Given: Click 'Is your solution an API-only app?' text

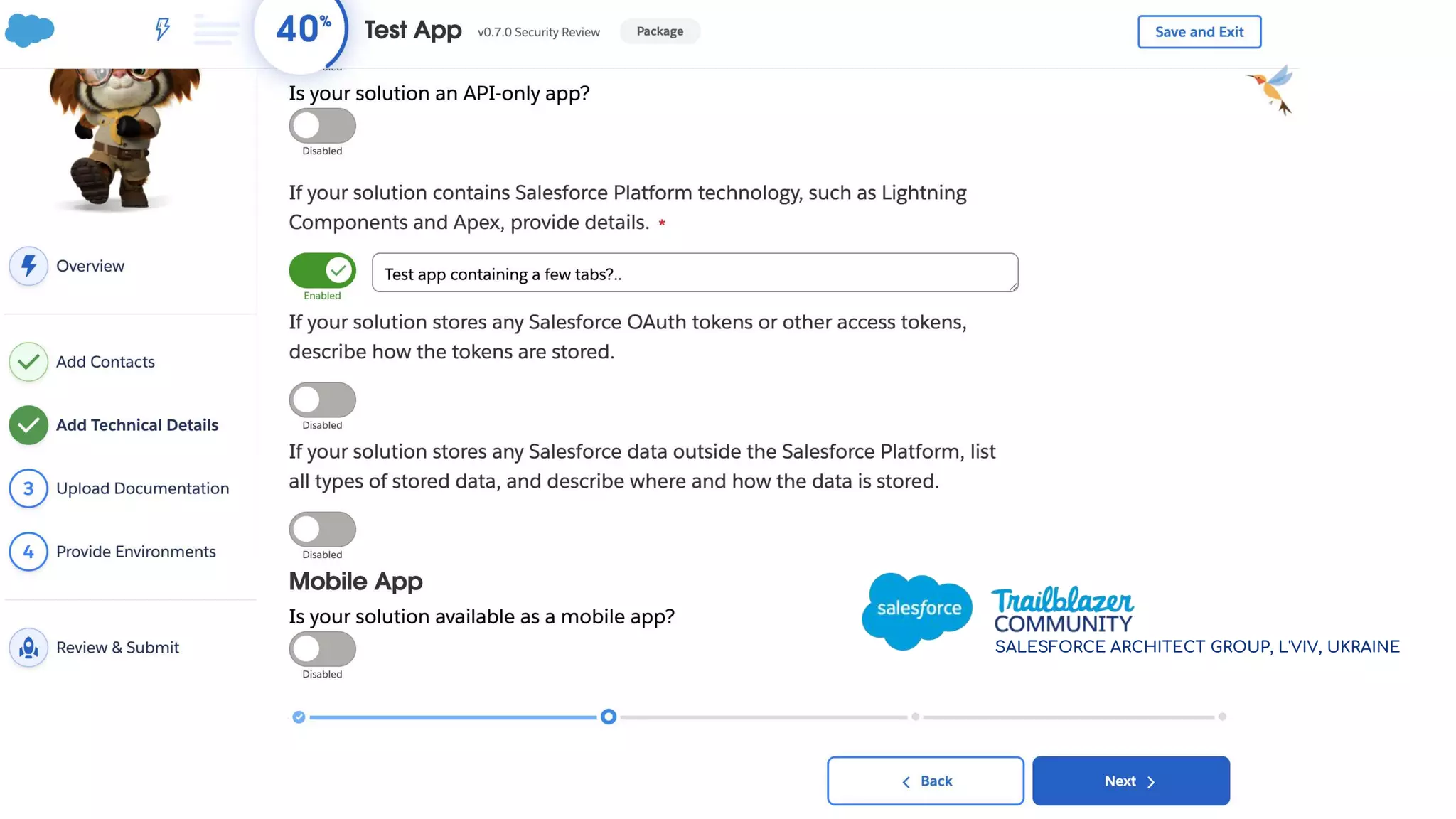Looking at the screenshot, I should [x=439, y=93].
